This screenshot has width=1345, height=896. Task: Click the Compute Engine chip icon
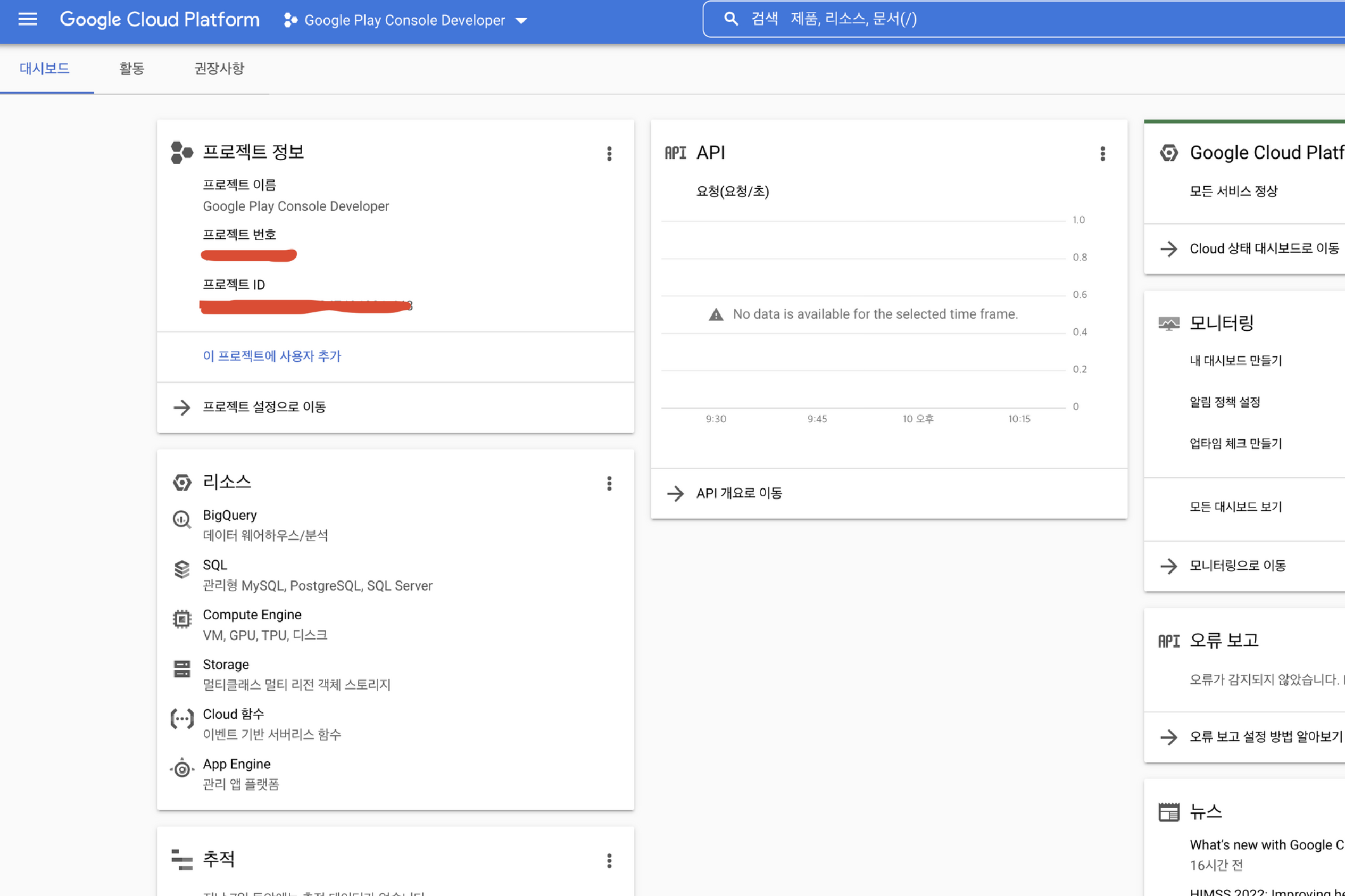coord(182,619)
